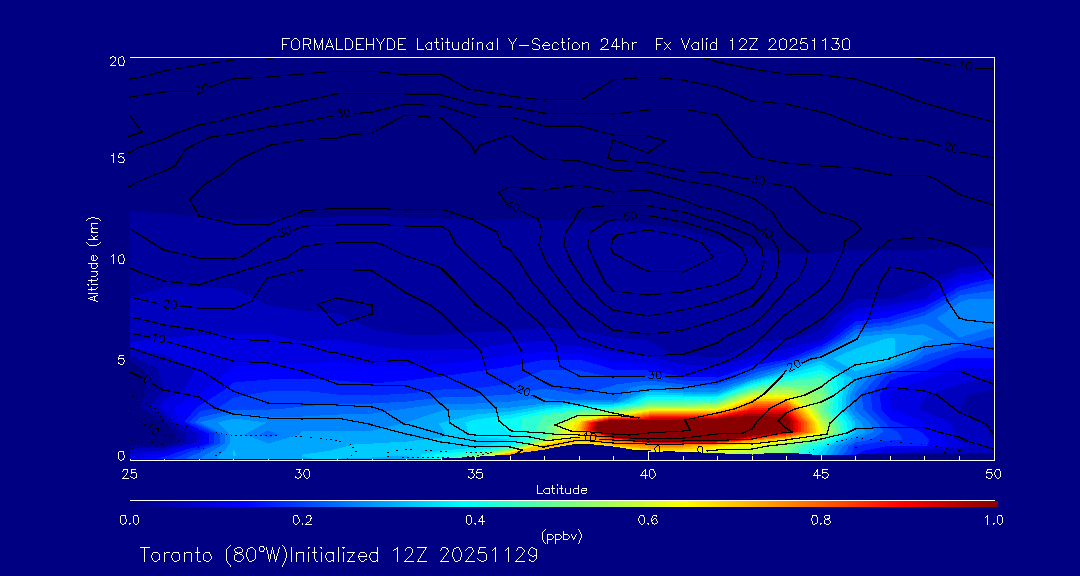Click the 'Fx Valid 12Z 20251130' text
This screenshot has height=576, width=1080.
(753, 45)
